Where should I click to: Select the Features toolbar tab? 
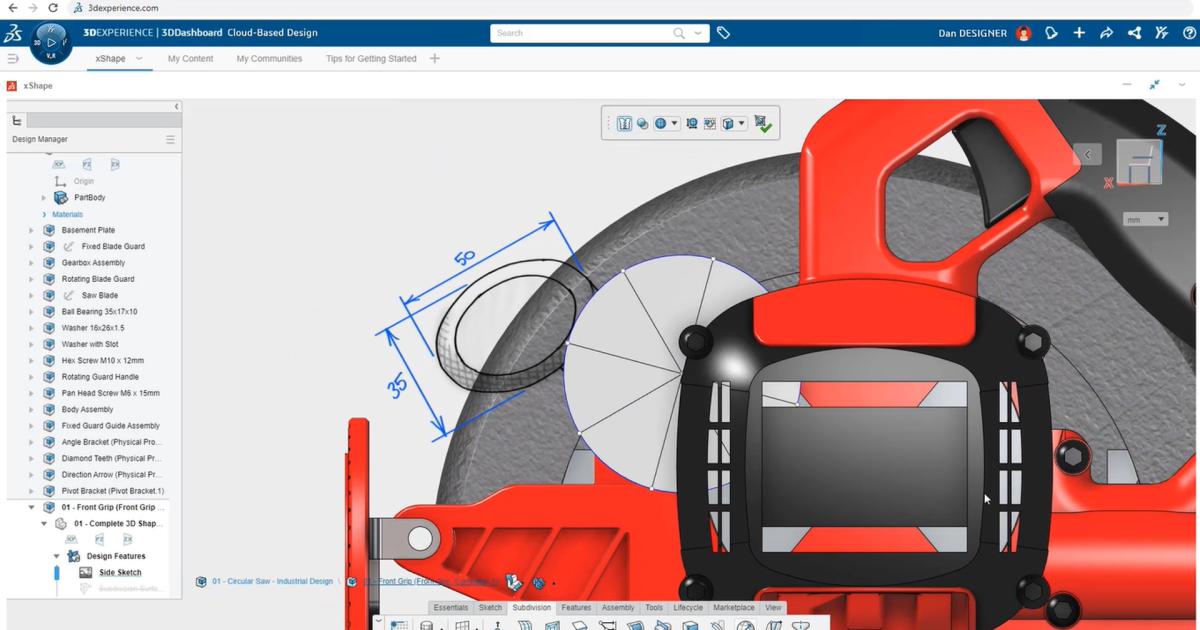click(576, 608)
